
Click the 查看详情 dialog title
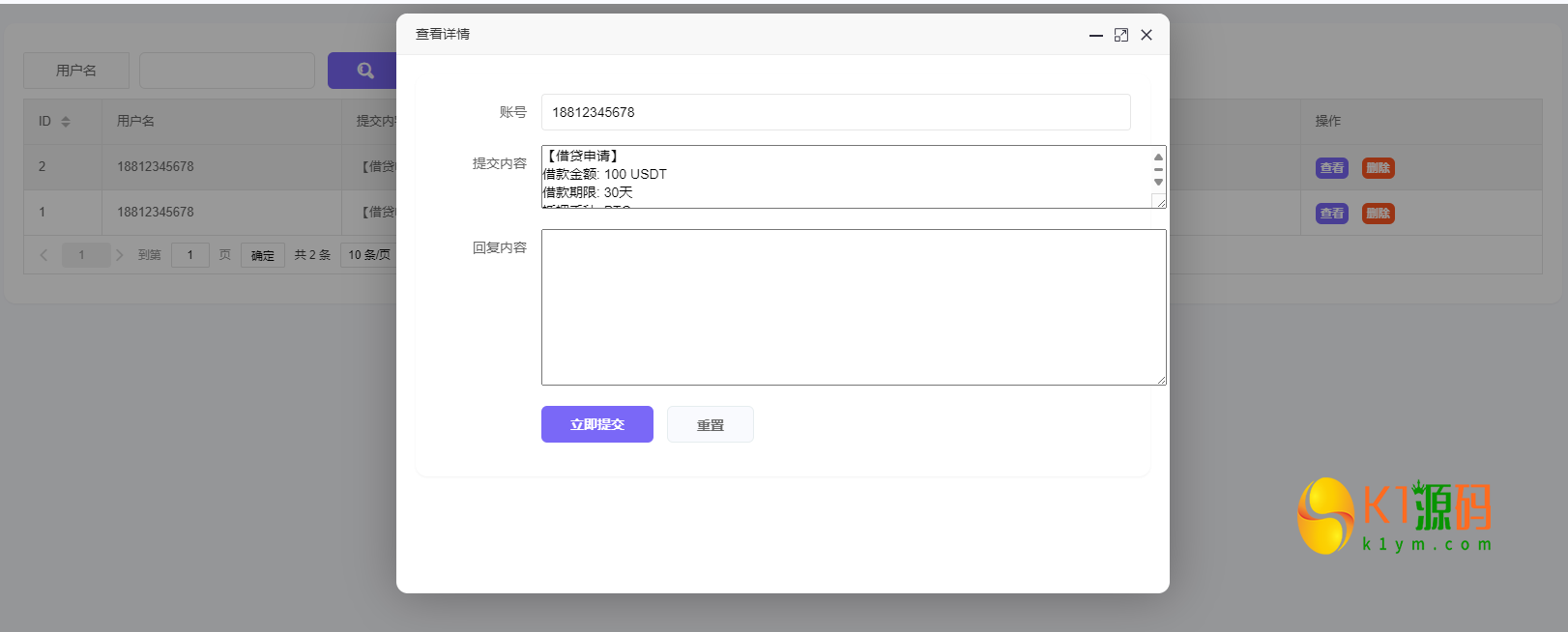point(443,35)
